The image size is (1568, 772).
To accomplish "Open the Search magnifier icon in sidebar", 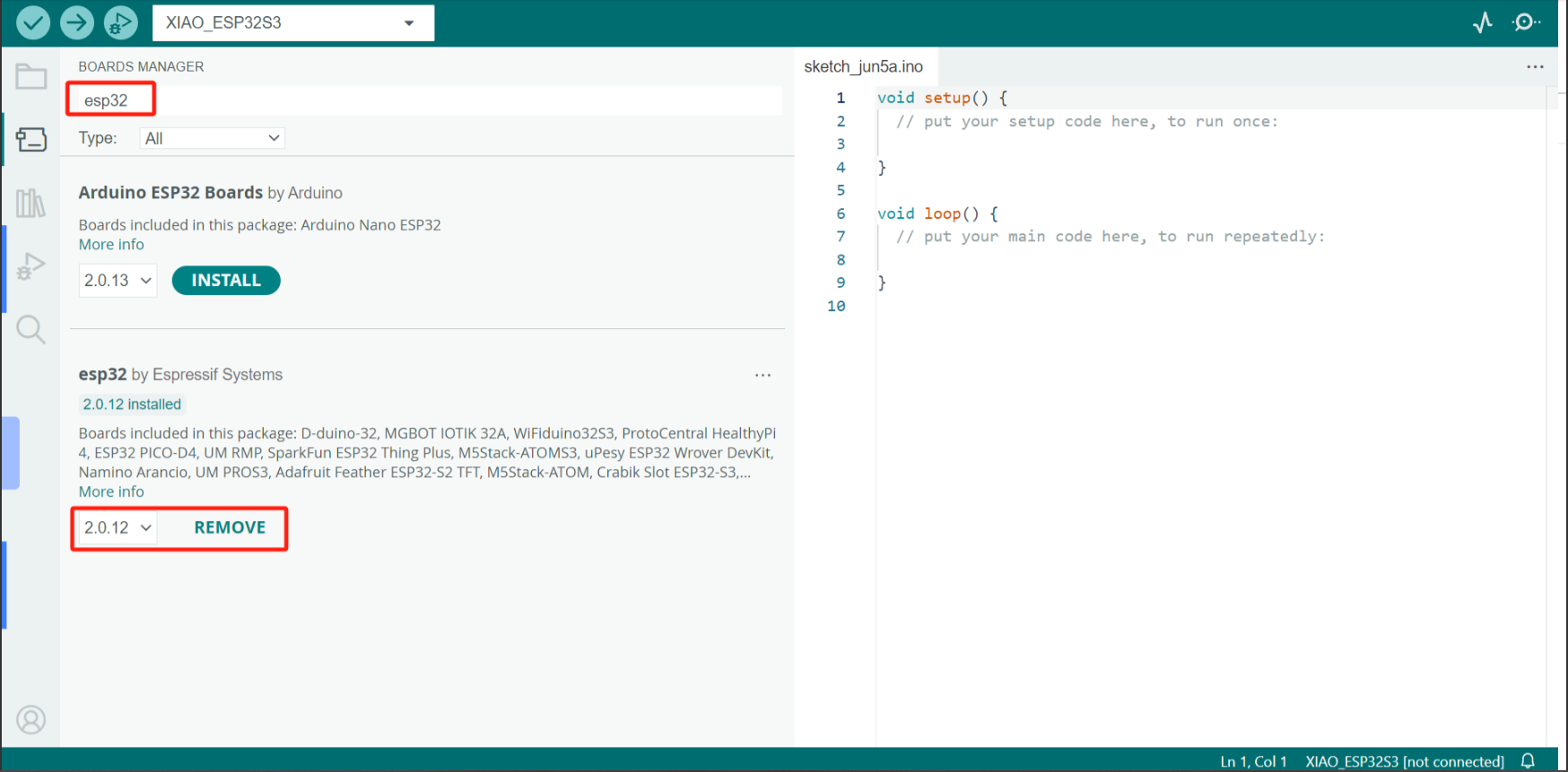I will point(31,330).
